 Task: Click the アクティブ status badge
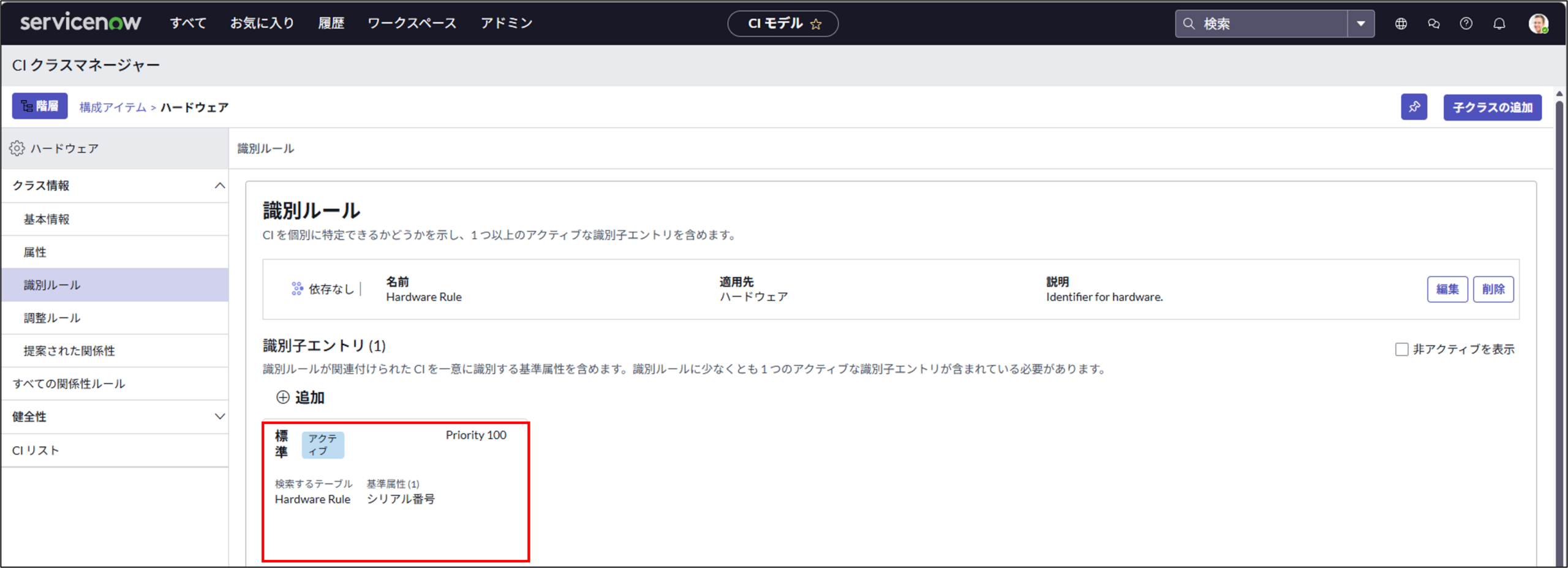point(323,444)
